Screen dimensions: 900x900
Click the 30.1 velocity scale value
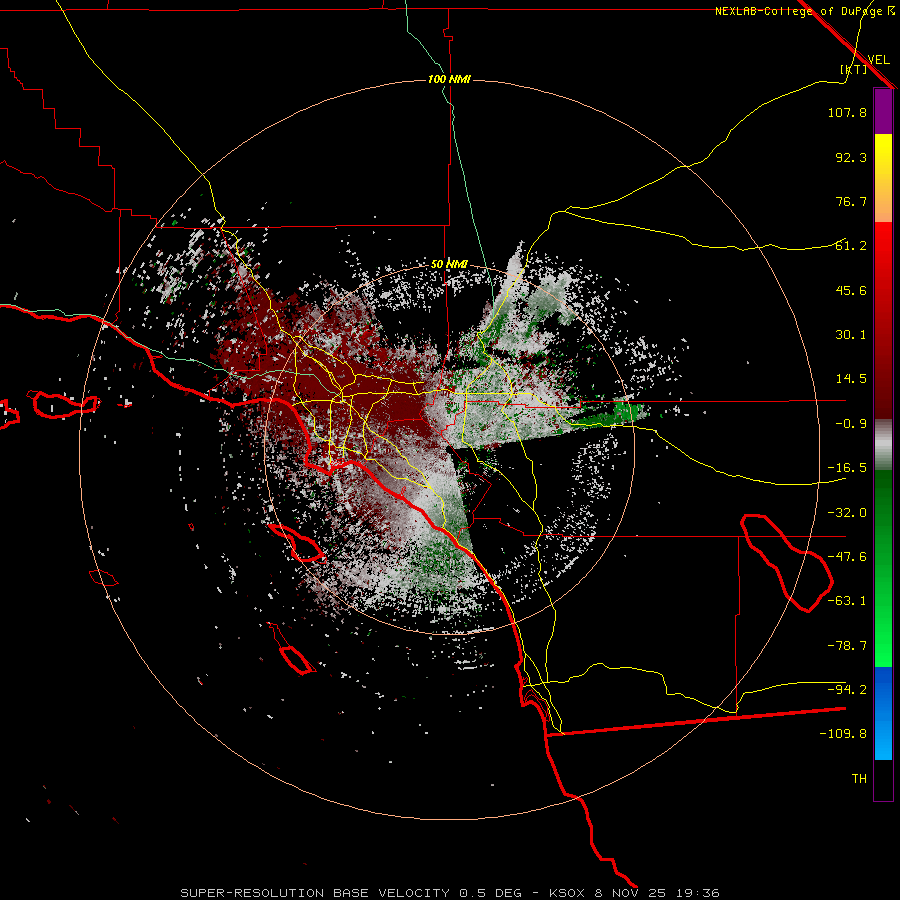tap(851, 335)
